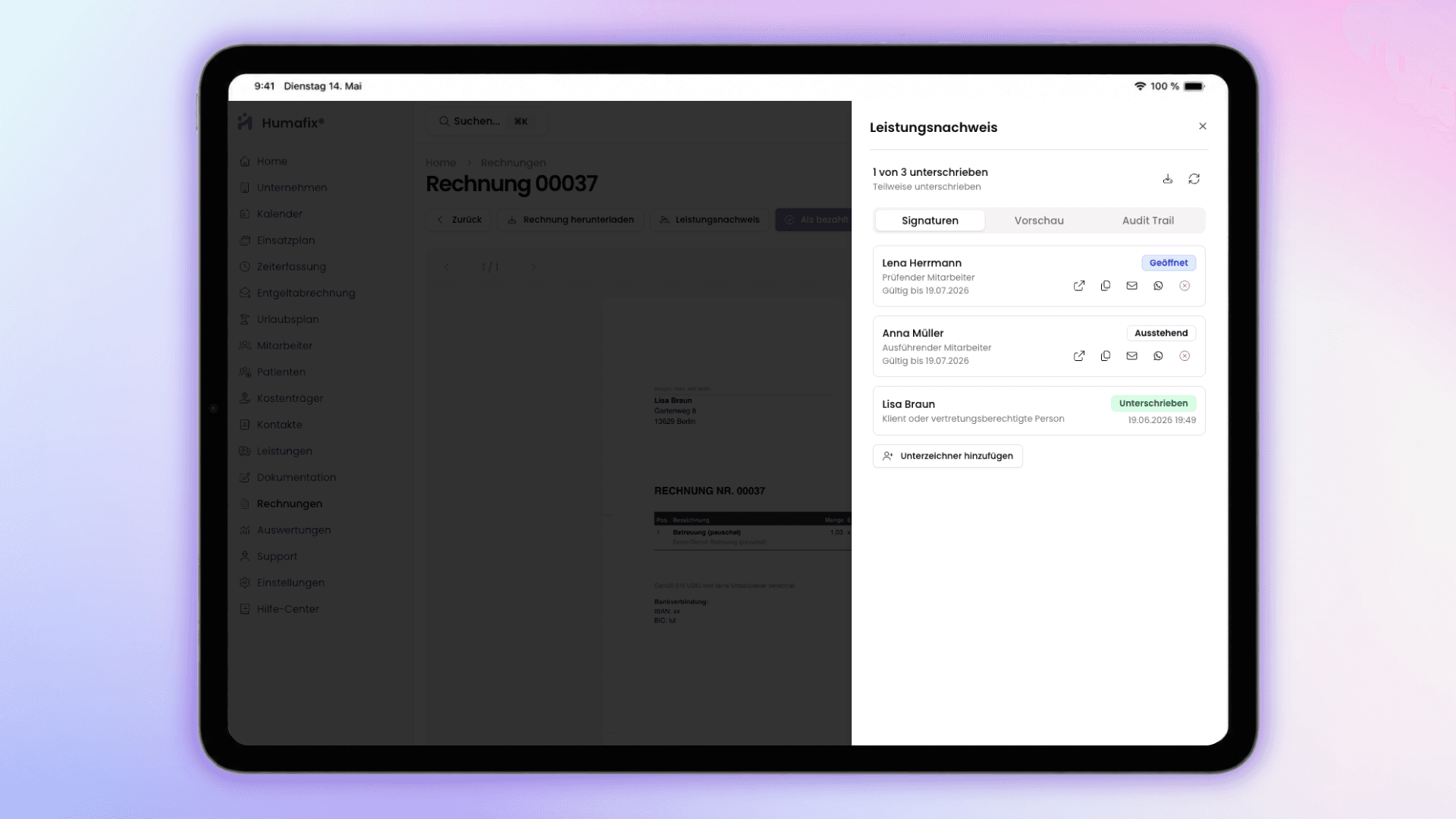This screenshot has height=819, width=1456.
Task: Open Support in the sidebar
Action: click(268, 557)
